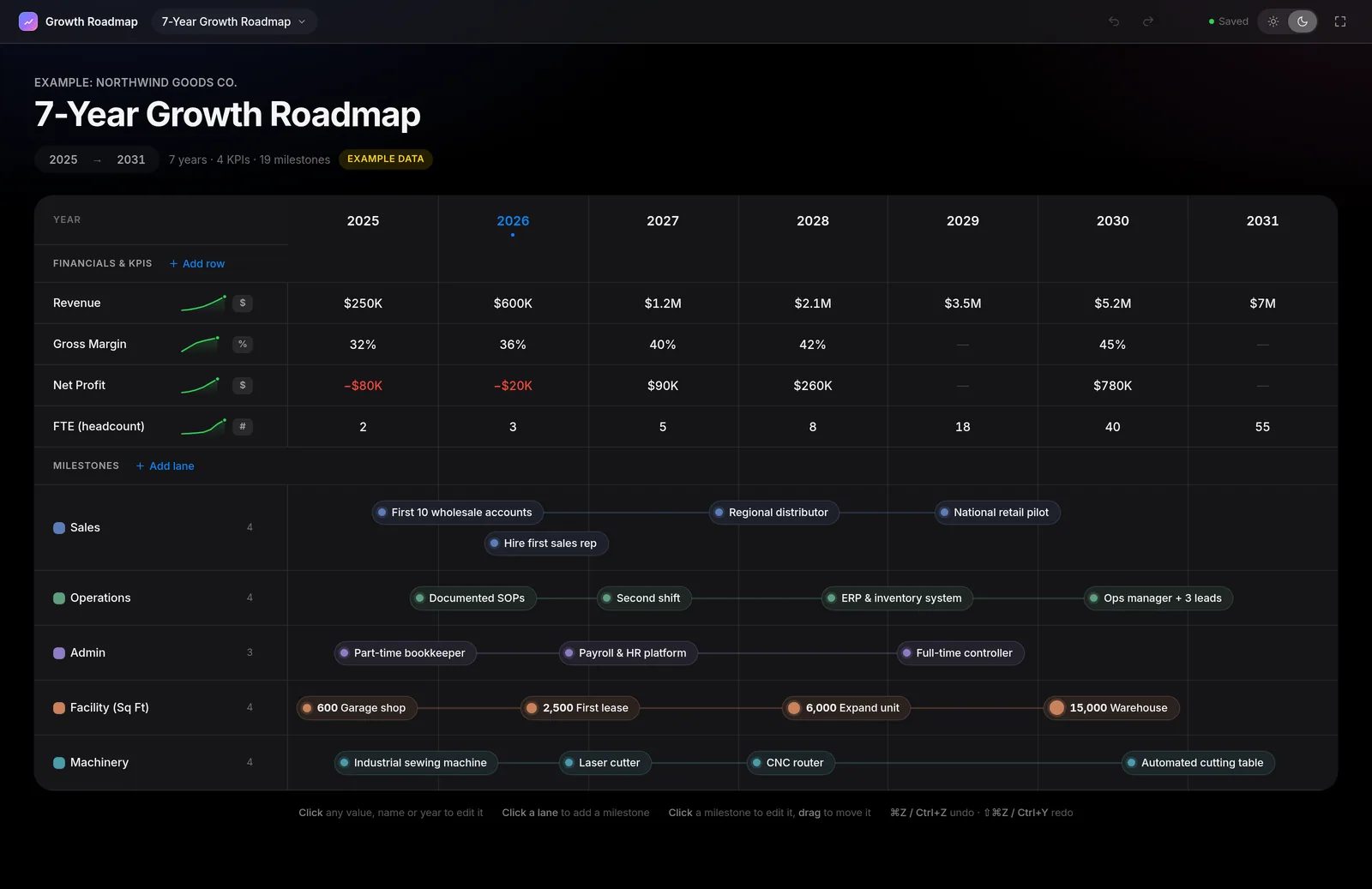1372x889 pixels.
Task: Edit the start year 2025 pill
Action: coord(63,159)
